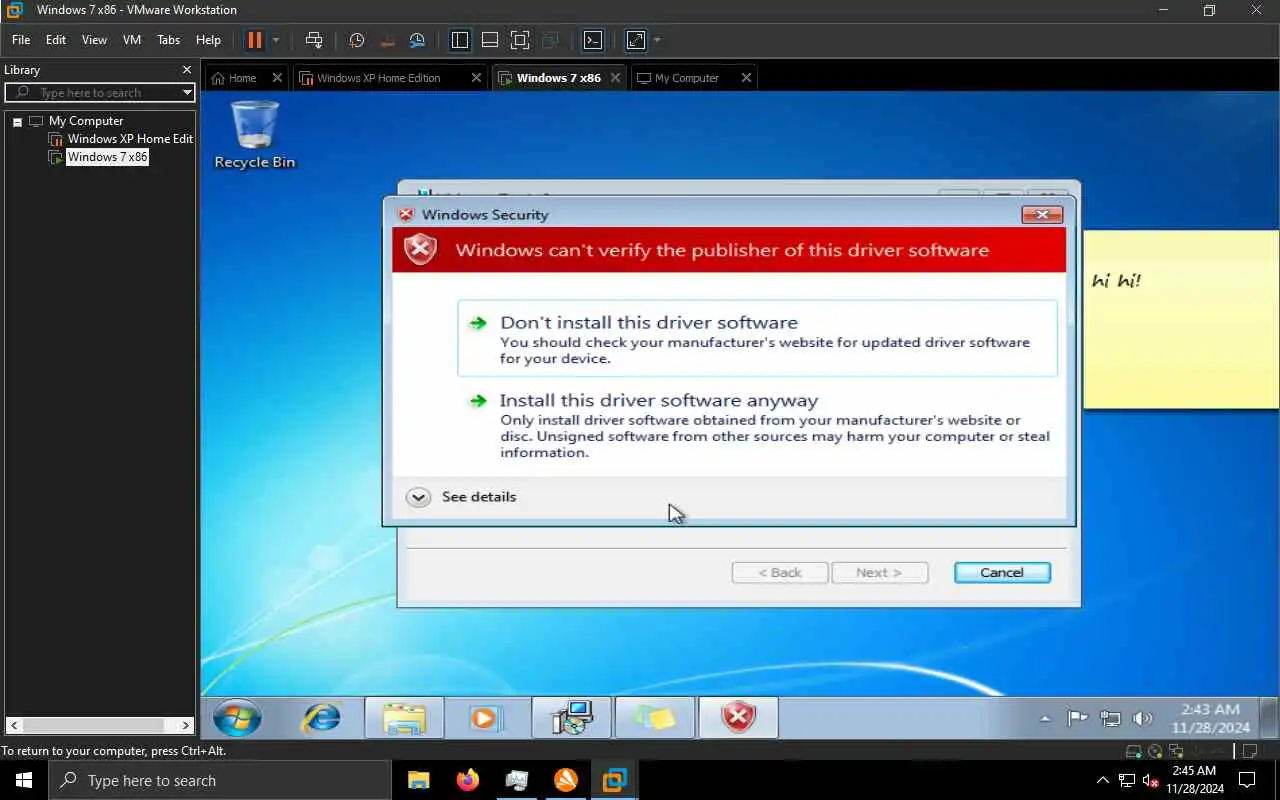This screenshot has width=1280, height=800.
Task: Select Windows 7 x86 in library tree
Action: pyautogui.click(x=107, y=157)
